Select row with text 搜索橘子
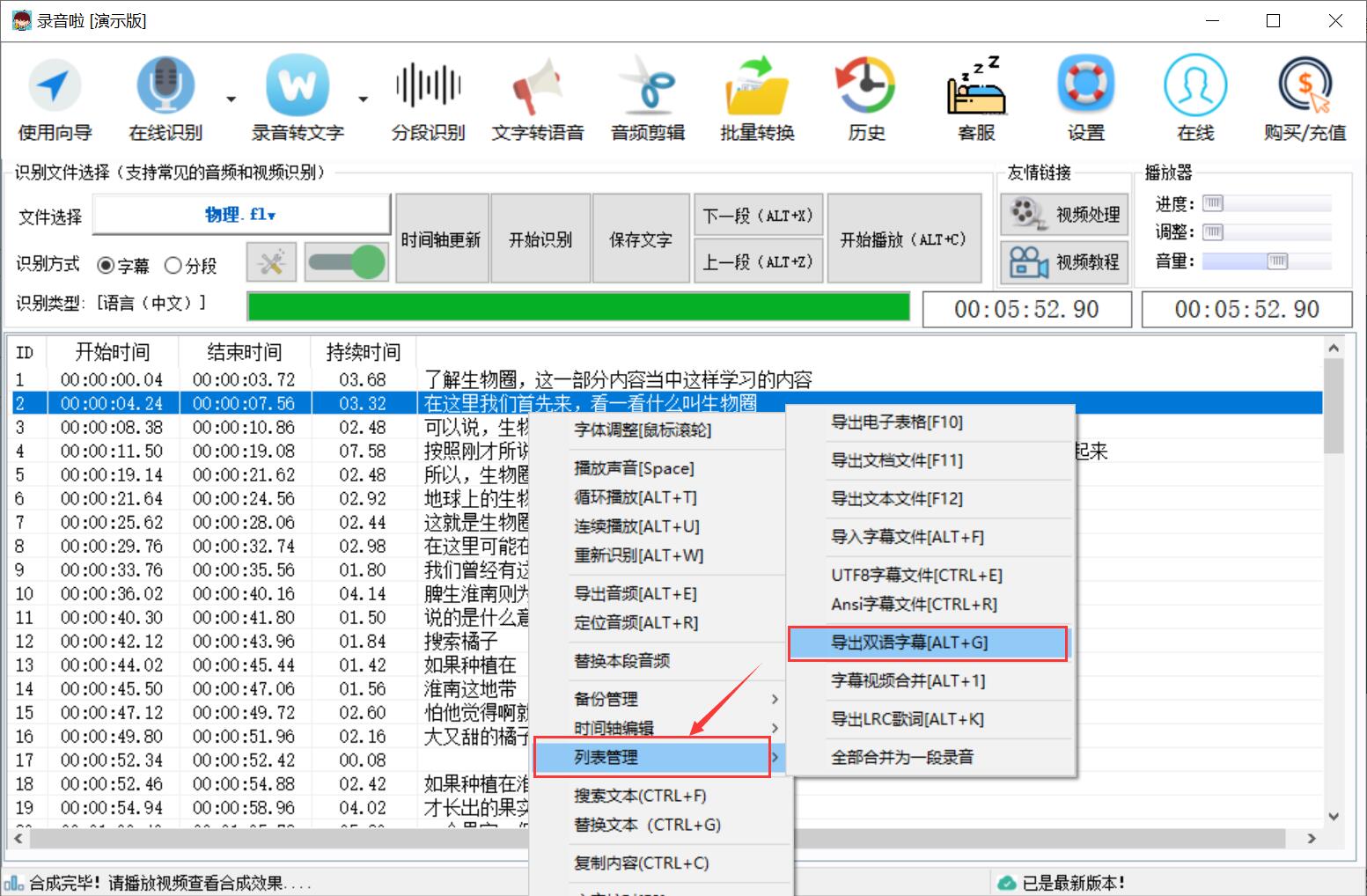This screenshot has height=896, width=1367. click(x=666, y=641)
